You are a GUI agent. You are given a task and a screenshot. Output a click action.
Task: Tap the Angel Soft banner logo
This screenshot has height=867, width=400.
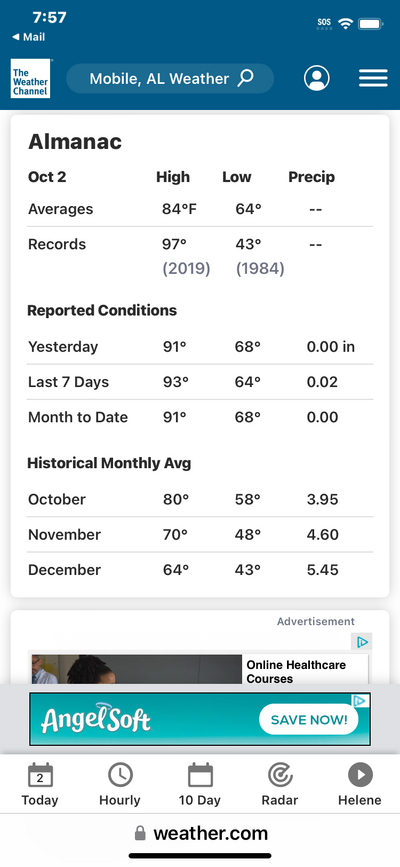(95, 719)
